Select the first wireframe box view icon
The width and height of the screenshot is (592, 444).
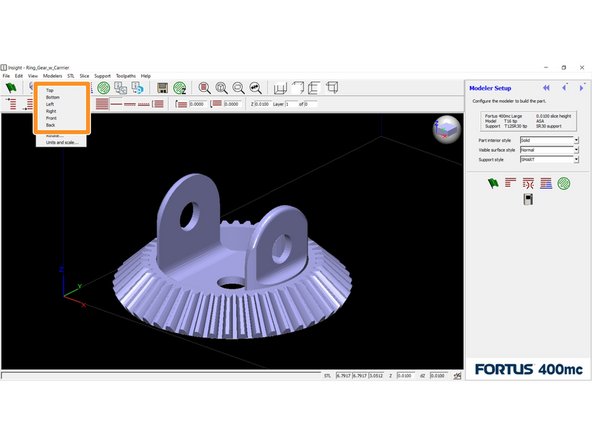click(x=280, y=88)
